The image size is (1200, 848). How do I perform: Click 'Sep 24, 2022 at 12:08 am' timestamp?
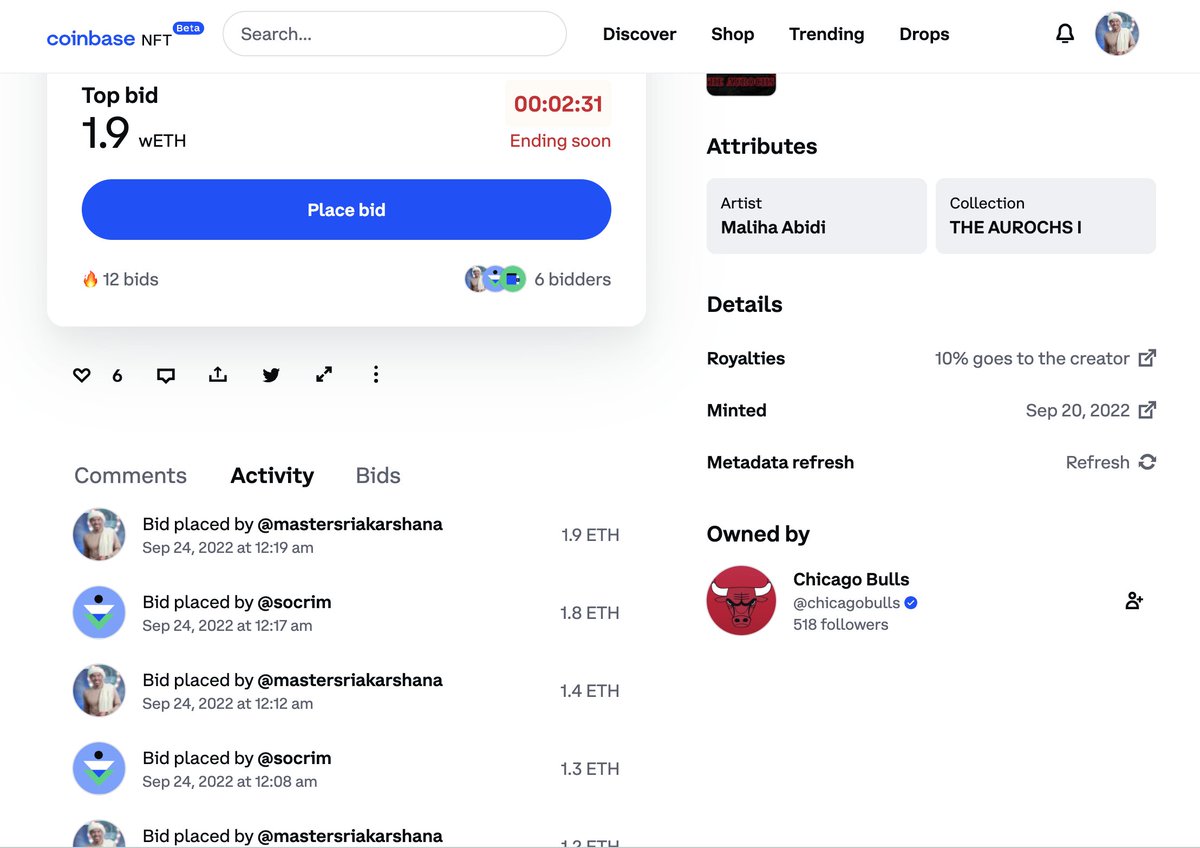230,781
